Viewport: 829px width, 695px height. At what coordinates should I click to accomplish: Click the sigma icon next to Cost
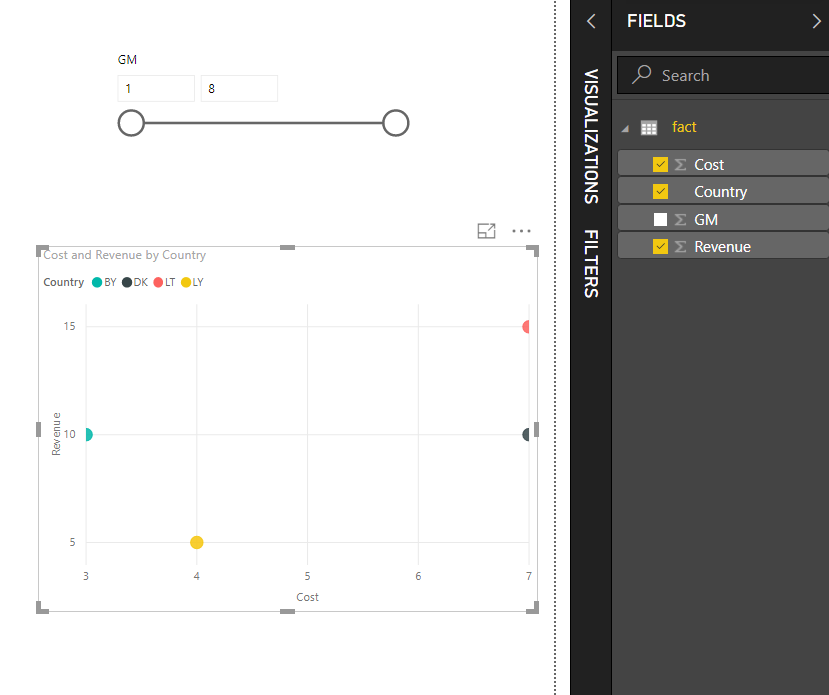pyautogui.click(x=680, y=165)
